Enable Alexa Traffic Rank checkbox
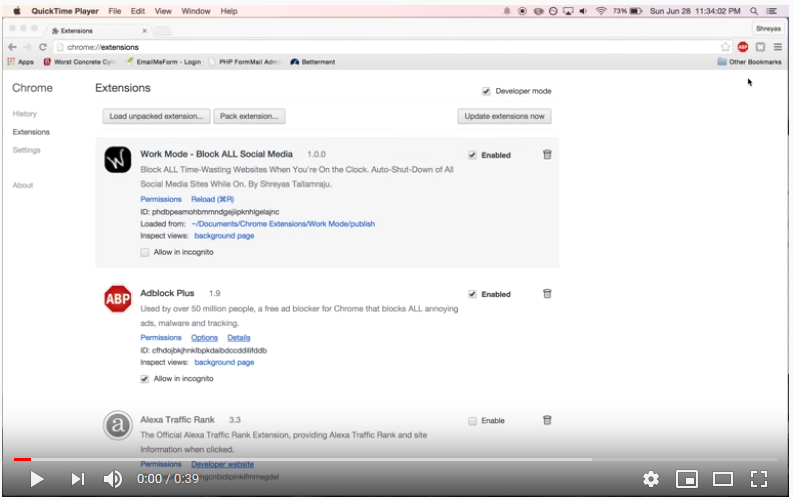Screen dimensions: 793x500 pos(472,421)
